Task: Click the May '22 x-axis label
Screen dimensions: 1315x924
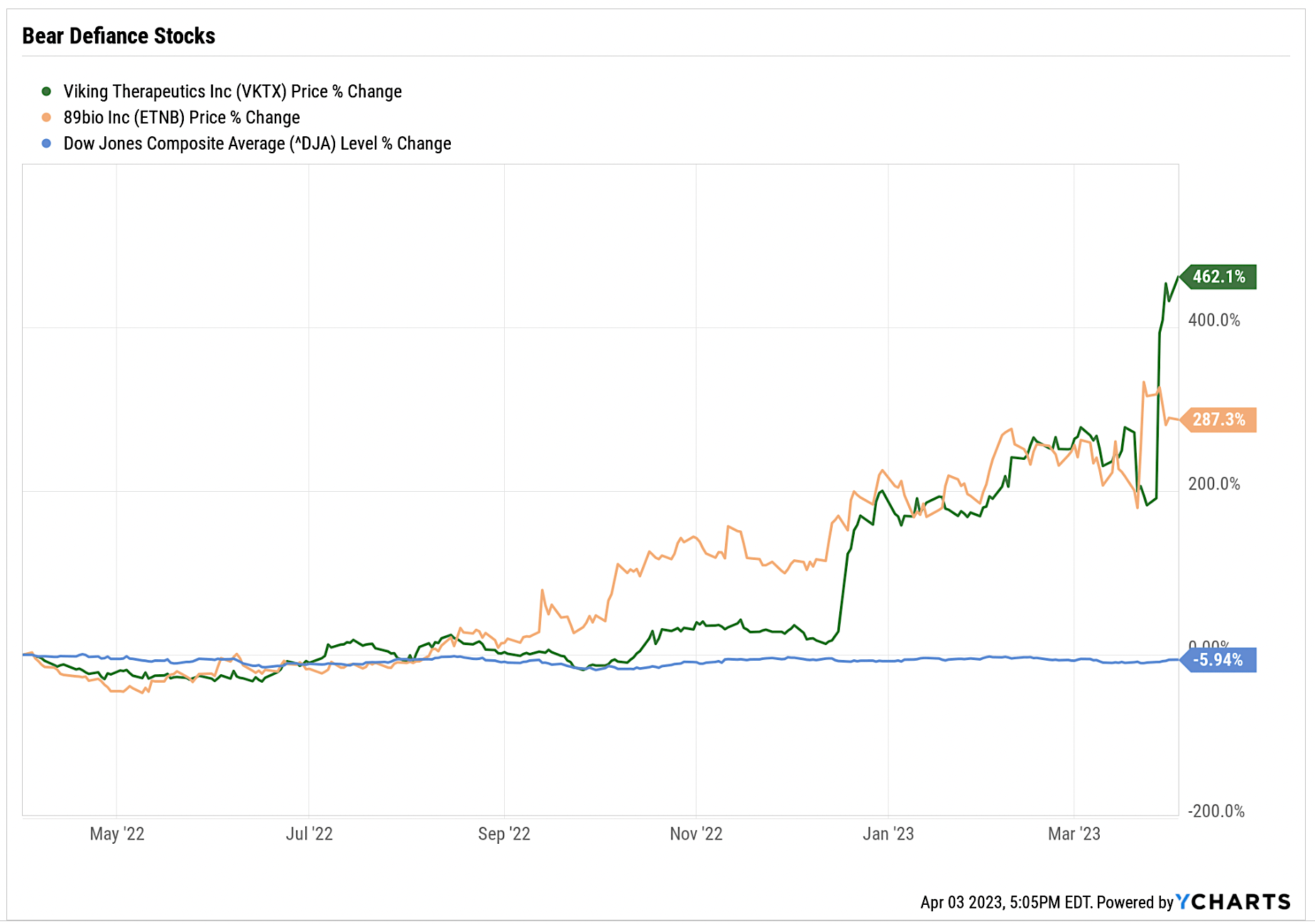Action: click(117, 834)
